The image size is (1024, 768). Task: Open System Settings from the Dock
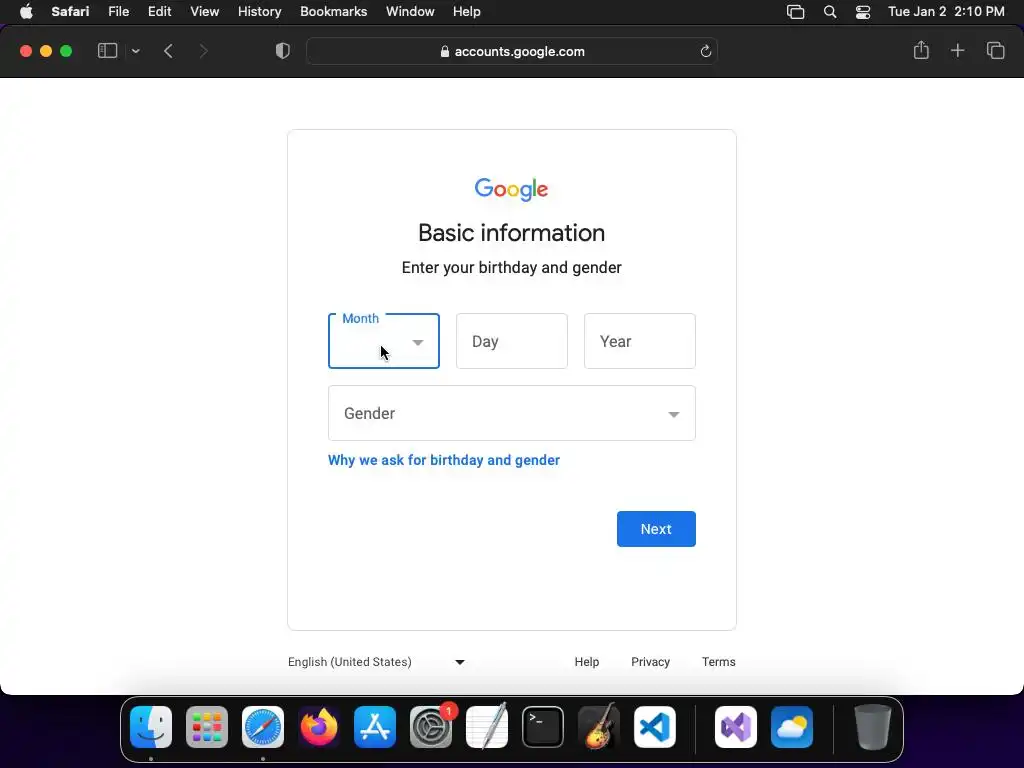431,727
